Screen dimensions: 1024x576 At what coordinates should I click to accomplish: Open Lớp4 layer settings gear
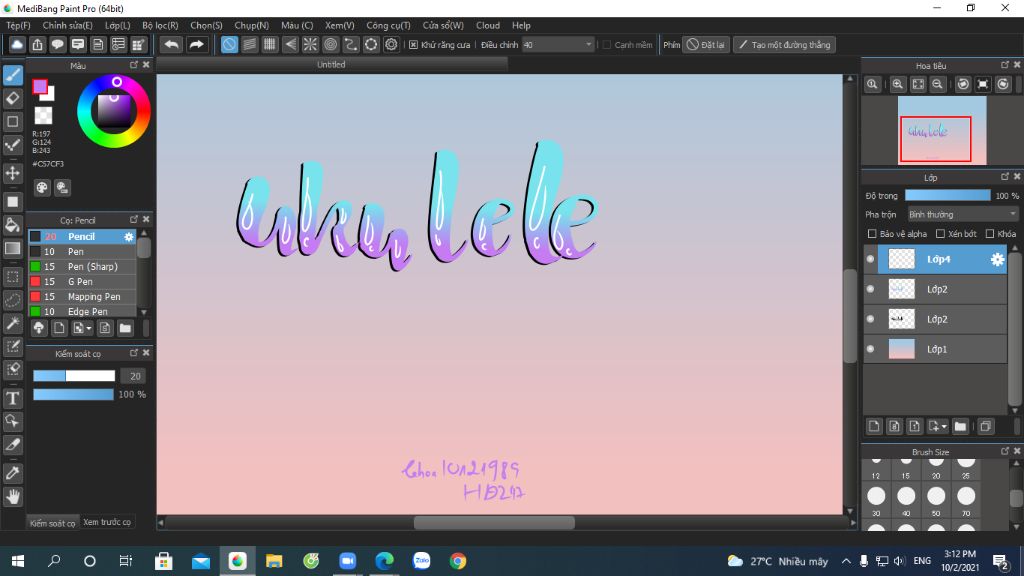pos(997,259)
